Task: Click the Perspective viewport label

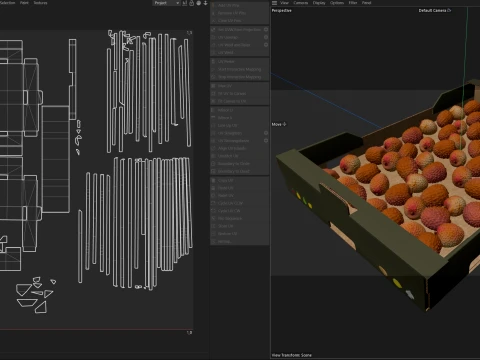Action: 282,11
